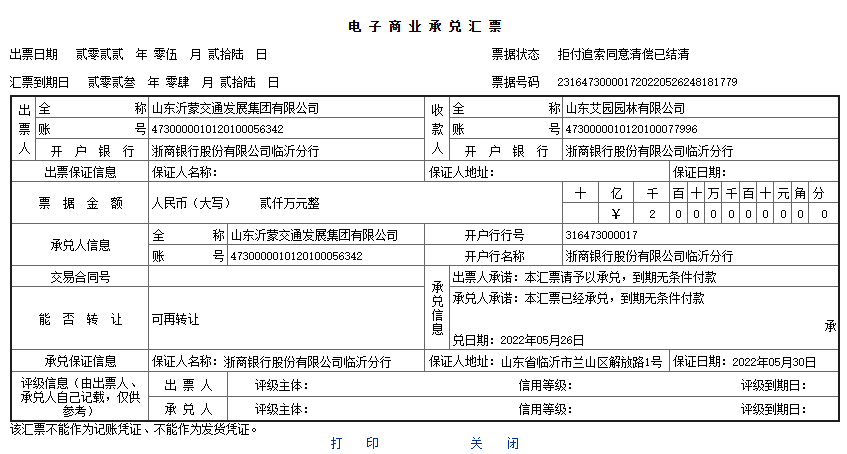Screen dimensions: 847x454
Task: Select status 拒付追索同意清偿已结清
Action: [x=623, y=55]
